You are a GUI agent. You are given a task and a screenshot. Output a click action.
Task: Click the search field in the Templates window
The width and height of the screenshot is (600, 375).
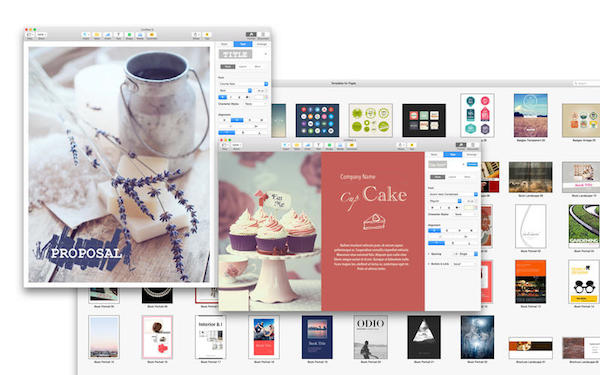point(586,83)
